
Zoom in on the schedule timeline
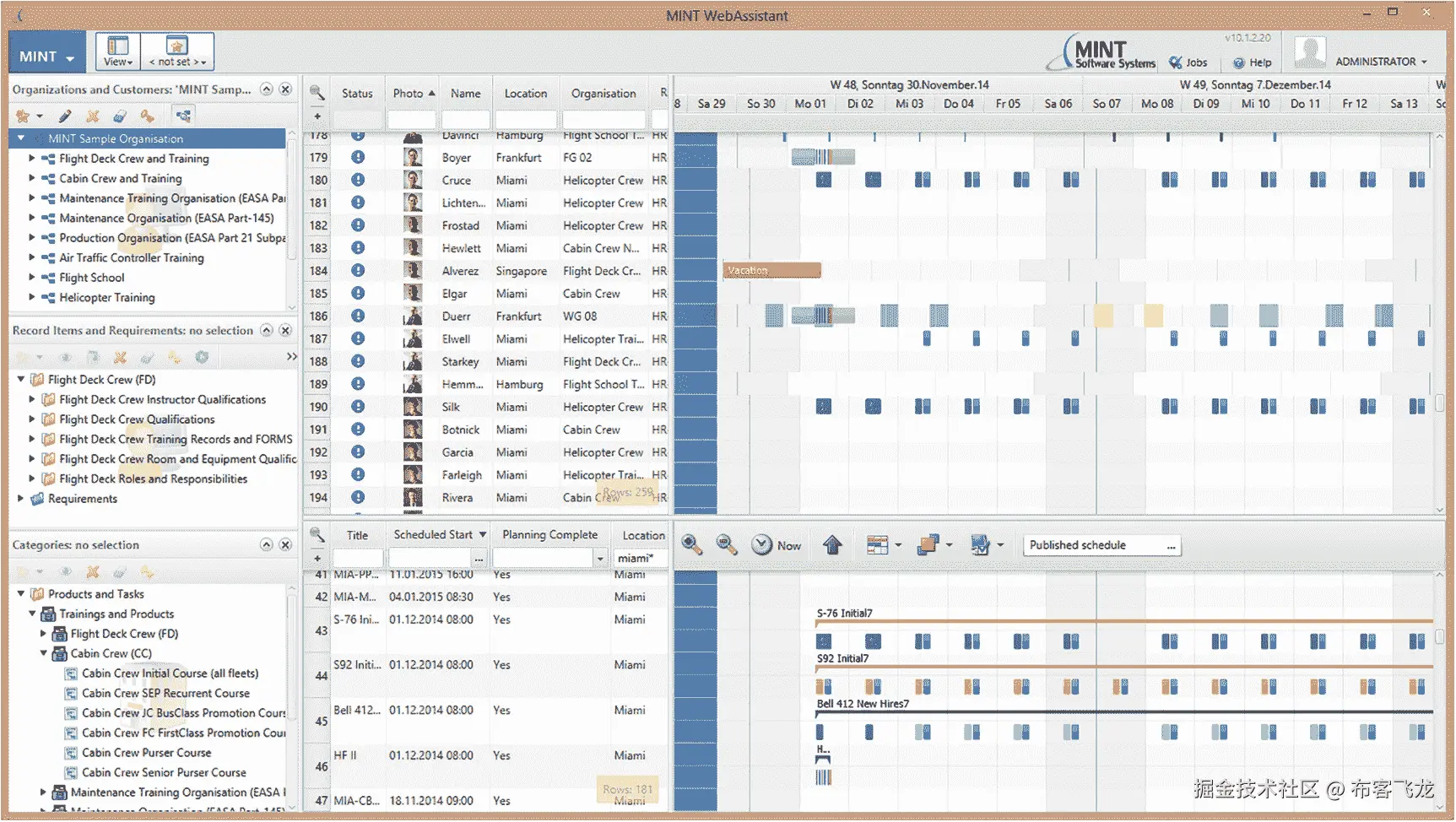692,545
